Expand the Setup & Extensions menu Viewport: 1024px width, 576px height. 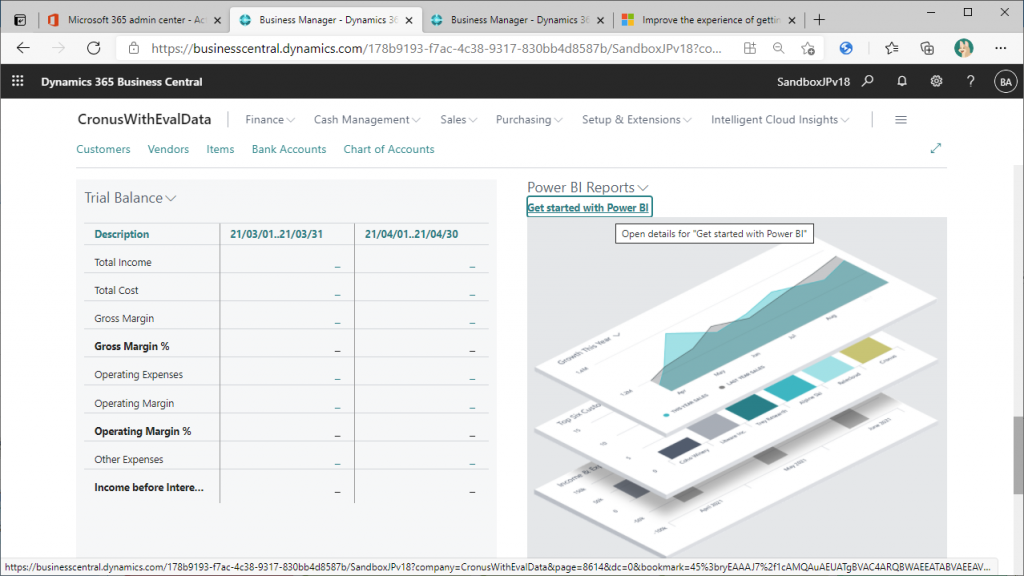pos(637,120)
